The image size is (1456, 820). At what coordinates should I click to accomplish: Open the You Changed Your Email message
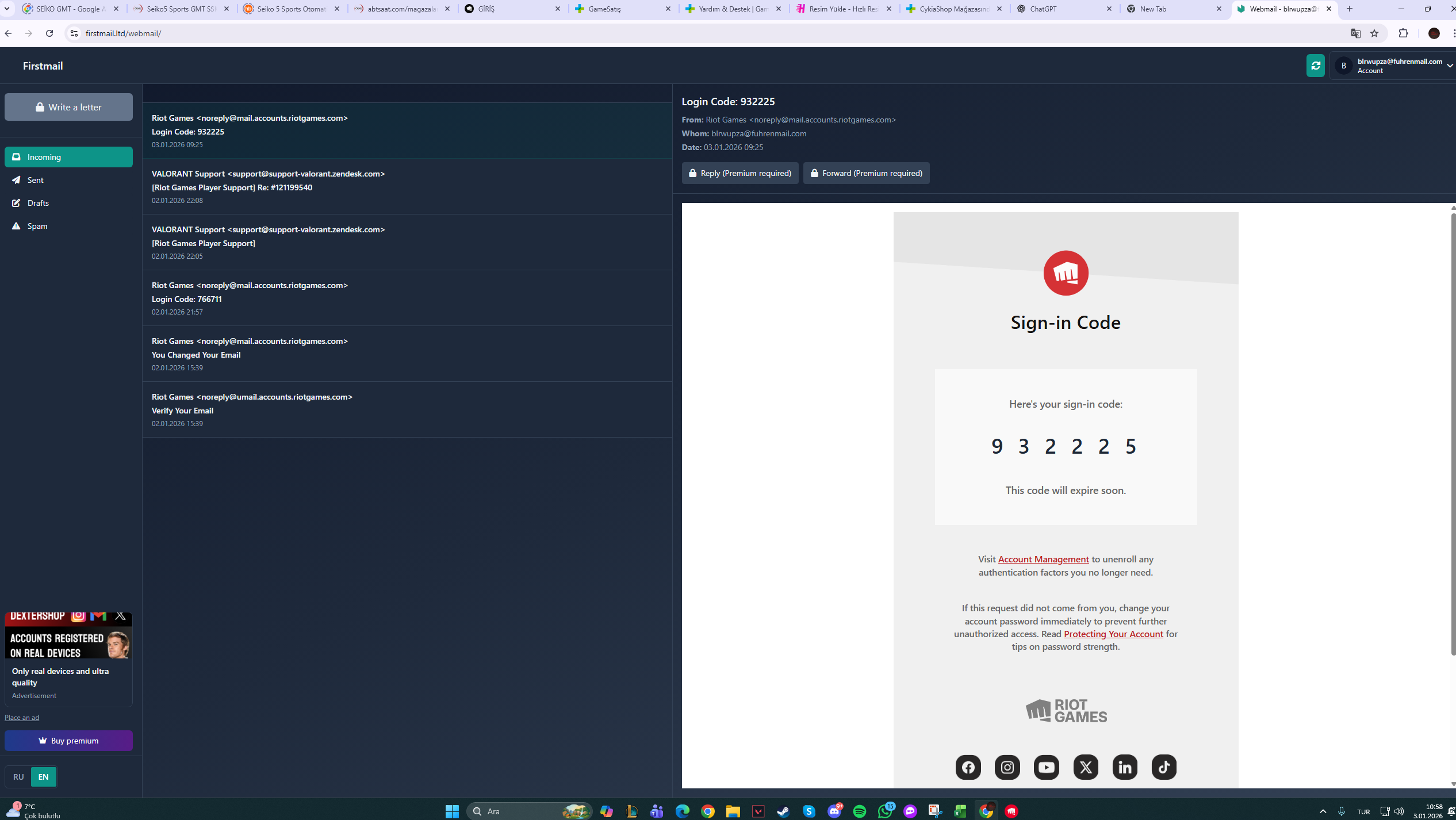407,354
